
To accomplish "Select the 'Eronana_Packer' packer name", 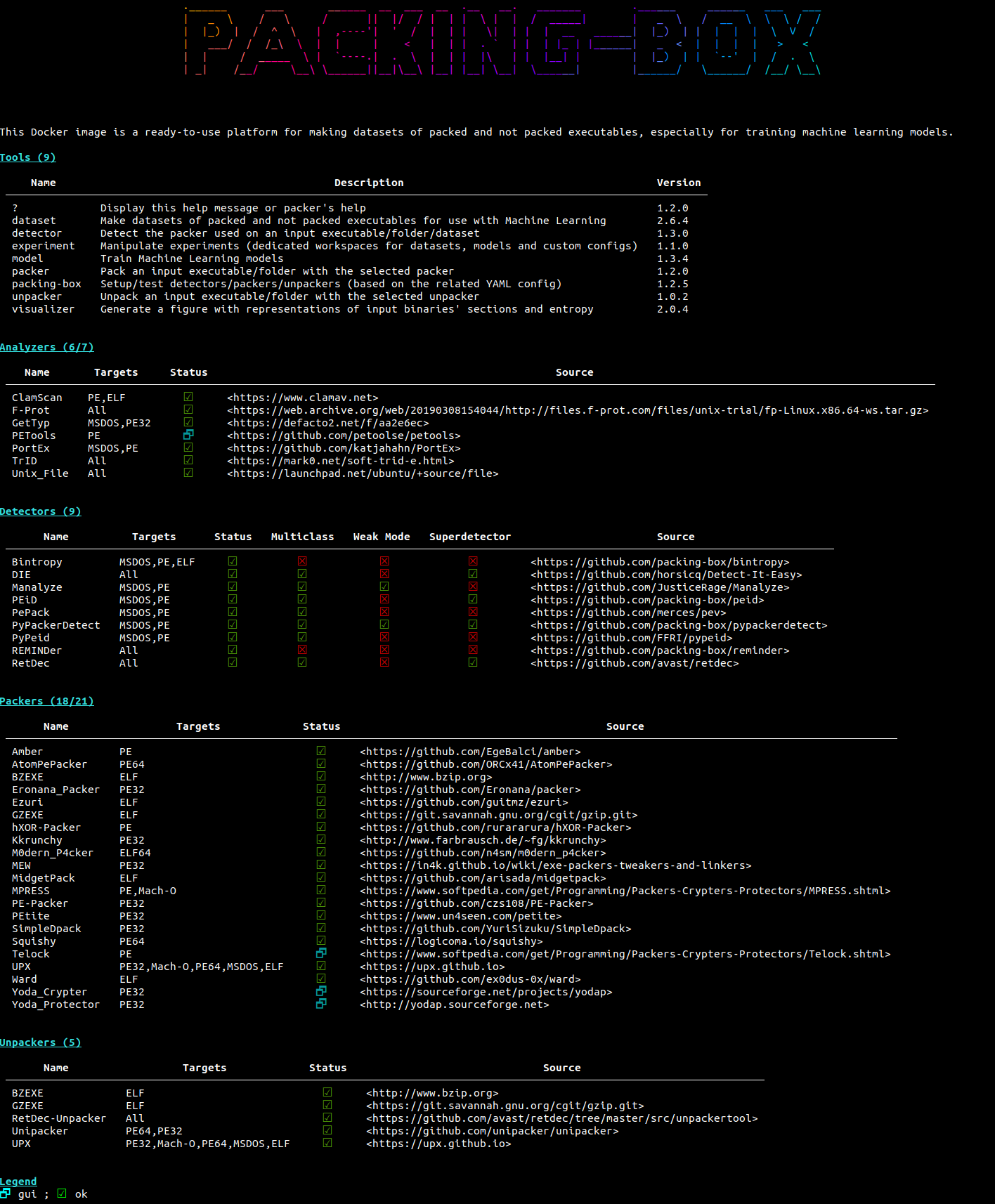I will tap(56, 790).
